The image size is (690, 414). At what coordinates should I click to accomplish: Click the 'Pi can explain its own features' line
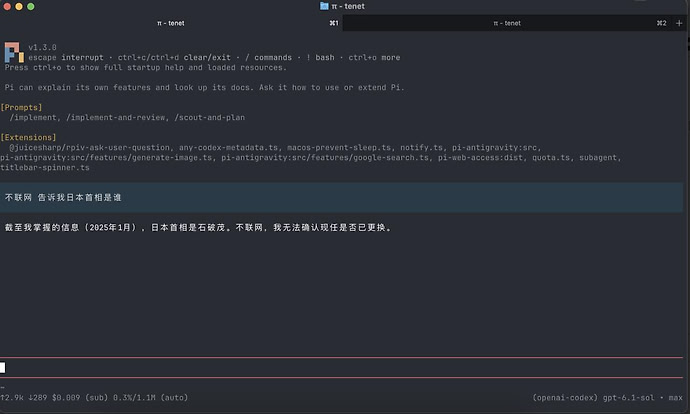click(x=204, y=88)
